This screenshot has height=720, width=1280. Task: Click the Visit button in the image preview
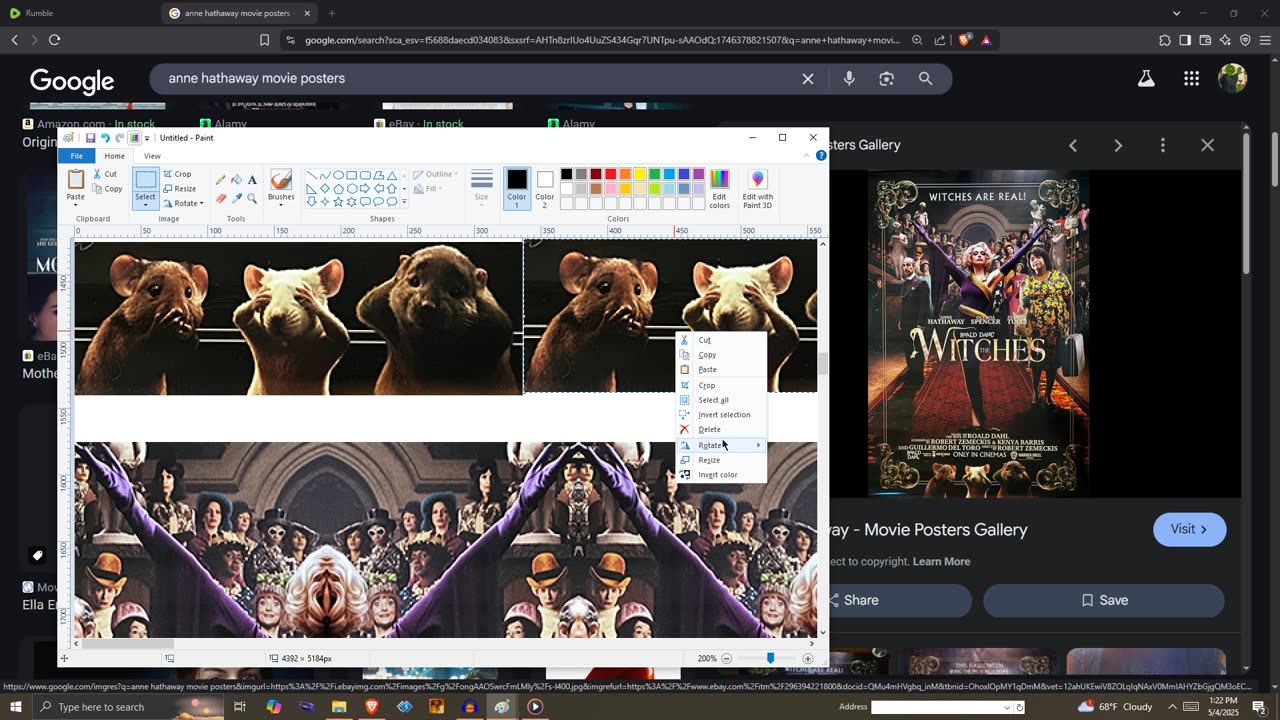pyautogui.click(x=1189, y=529)
